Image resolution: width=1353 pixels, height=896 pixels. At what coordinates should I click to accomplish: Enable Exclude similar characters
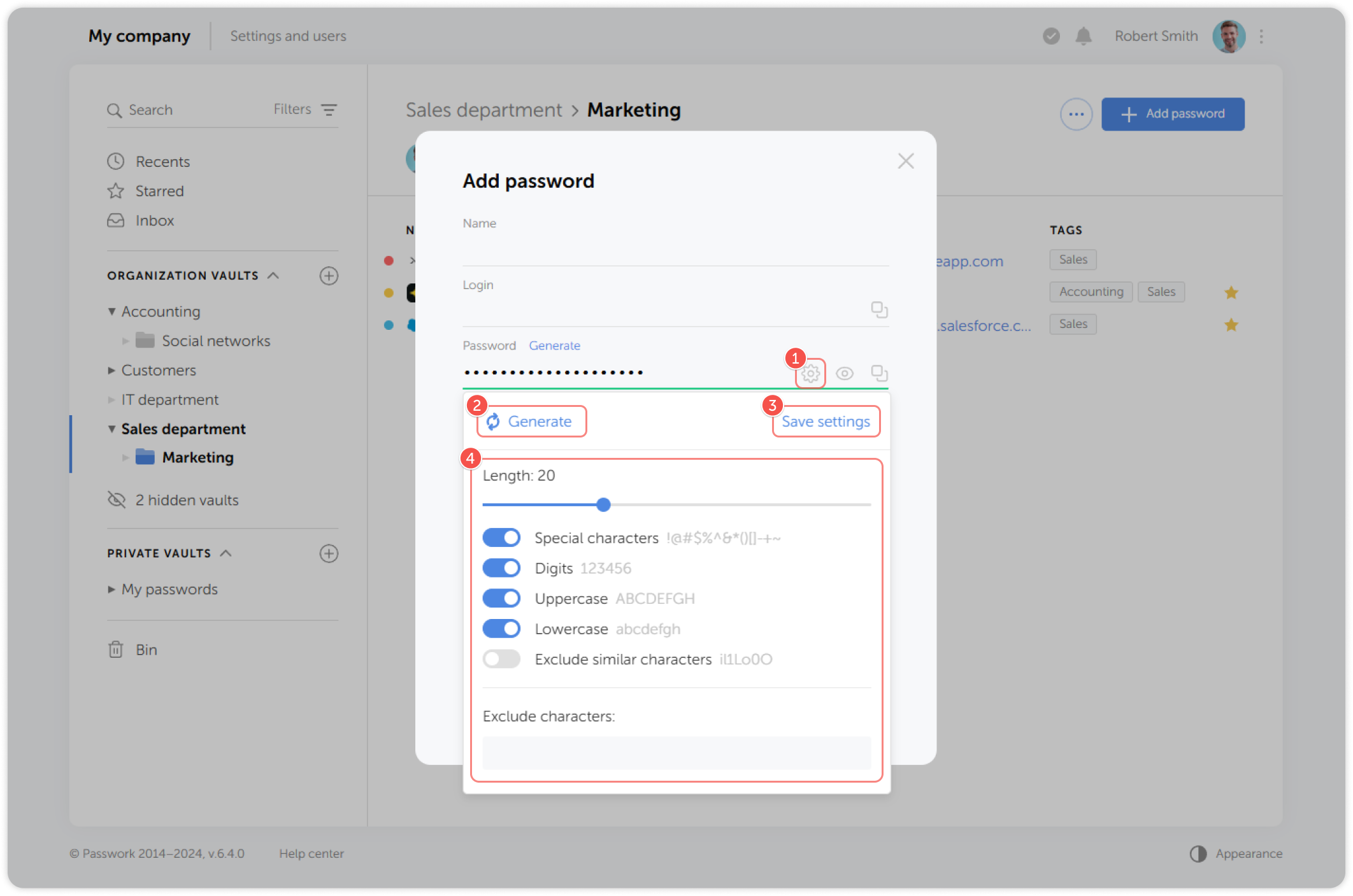501,659
